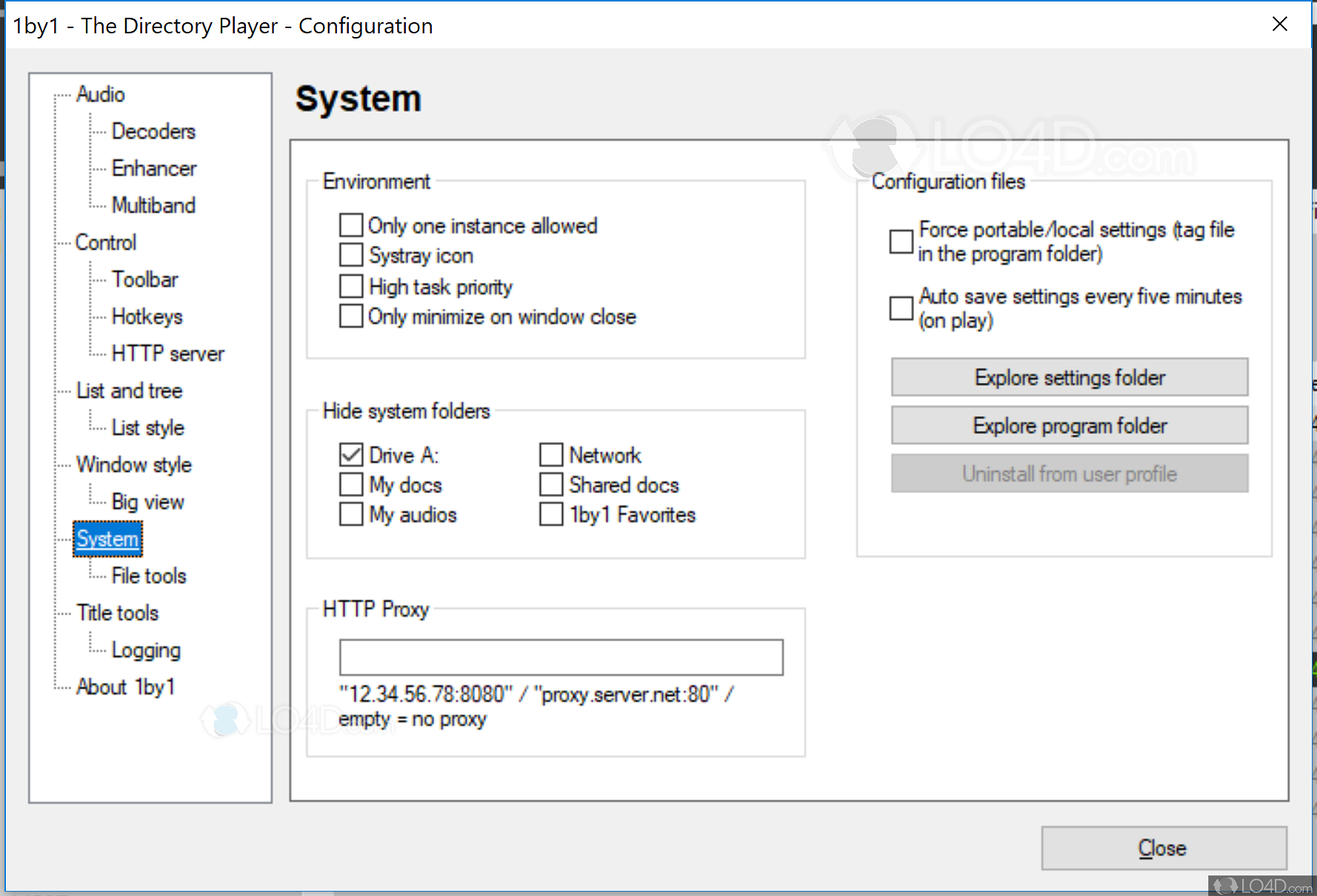Select About 1by1 tree entry
Screen dimensions: 1317x896
125,687
